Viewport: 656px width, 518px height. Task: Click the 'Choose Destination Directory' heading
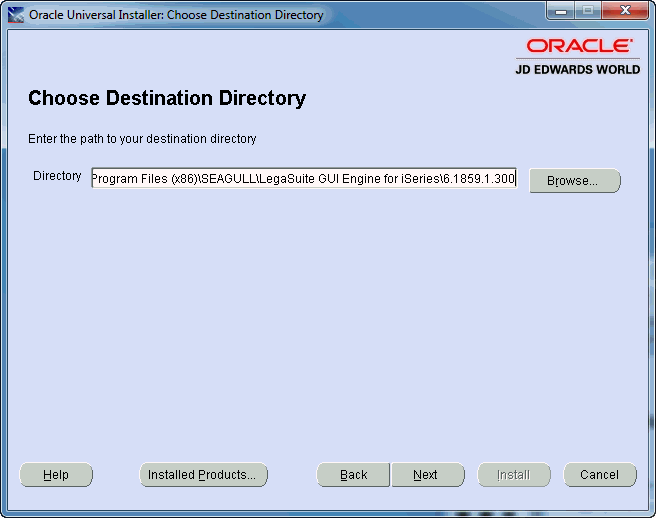(x=167, y=98)
